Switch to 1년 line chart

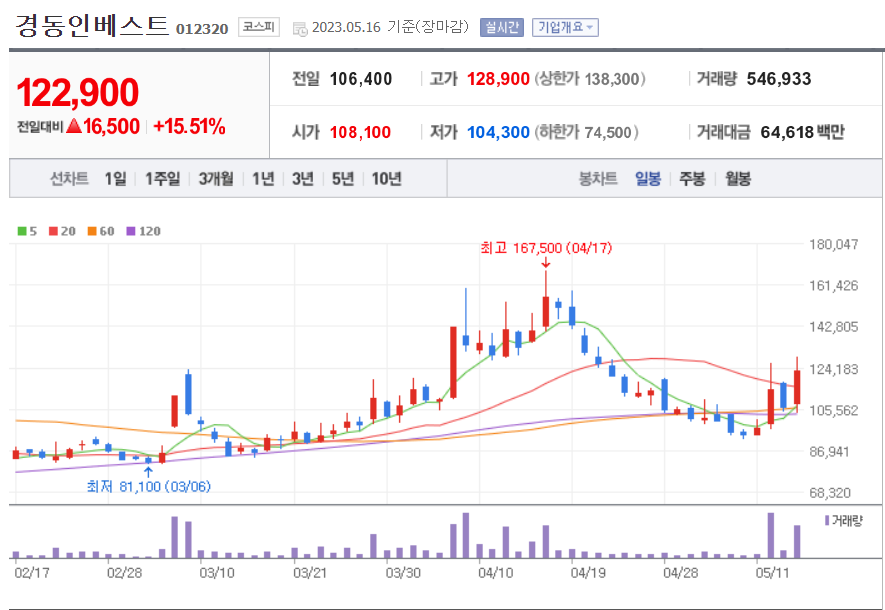click(263, 179)
